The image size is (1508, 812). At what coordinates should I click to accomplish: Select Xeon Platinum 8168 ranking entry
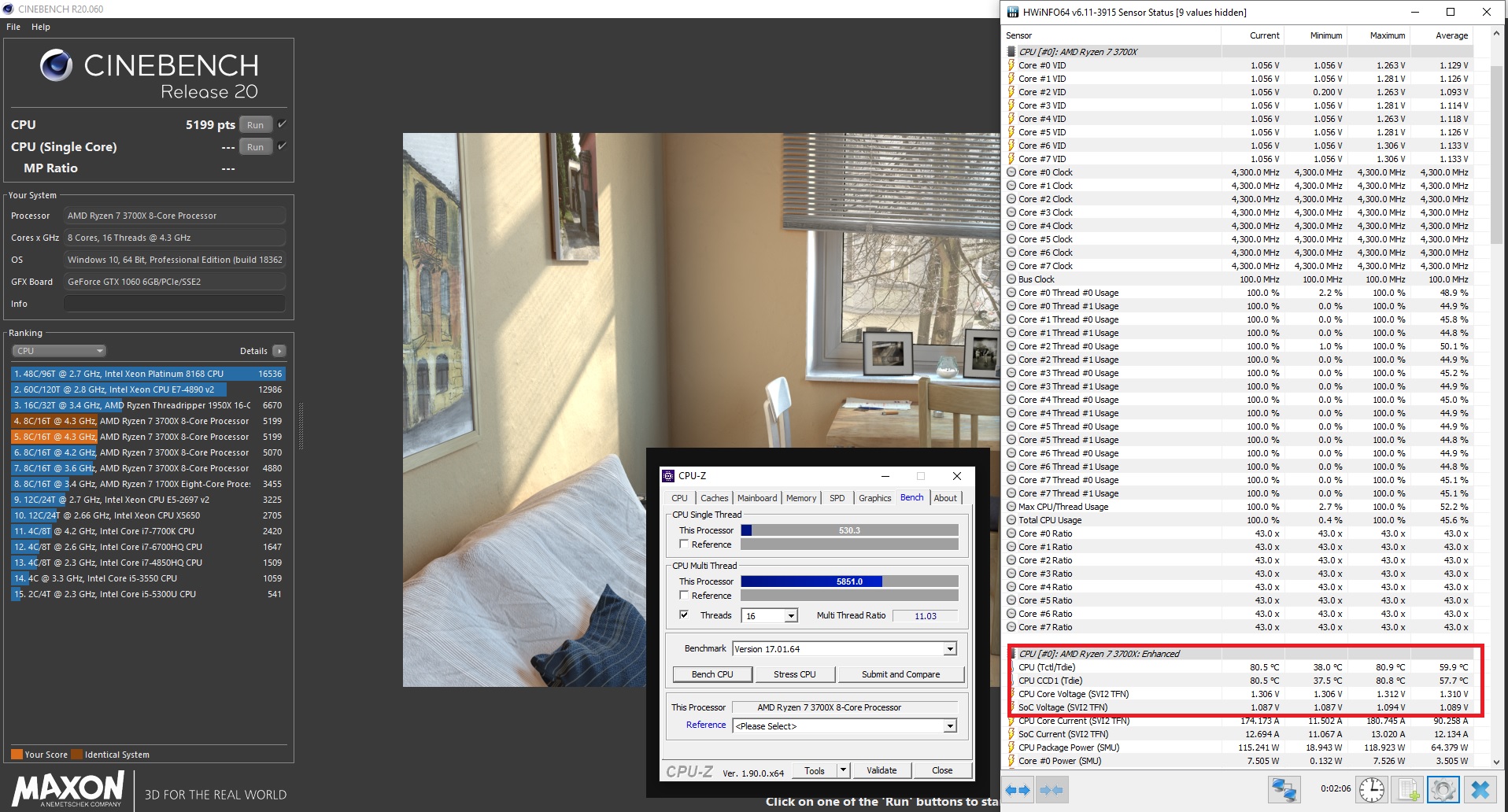coord(148,374)
